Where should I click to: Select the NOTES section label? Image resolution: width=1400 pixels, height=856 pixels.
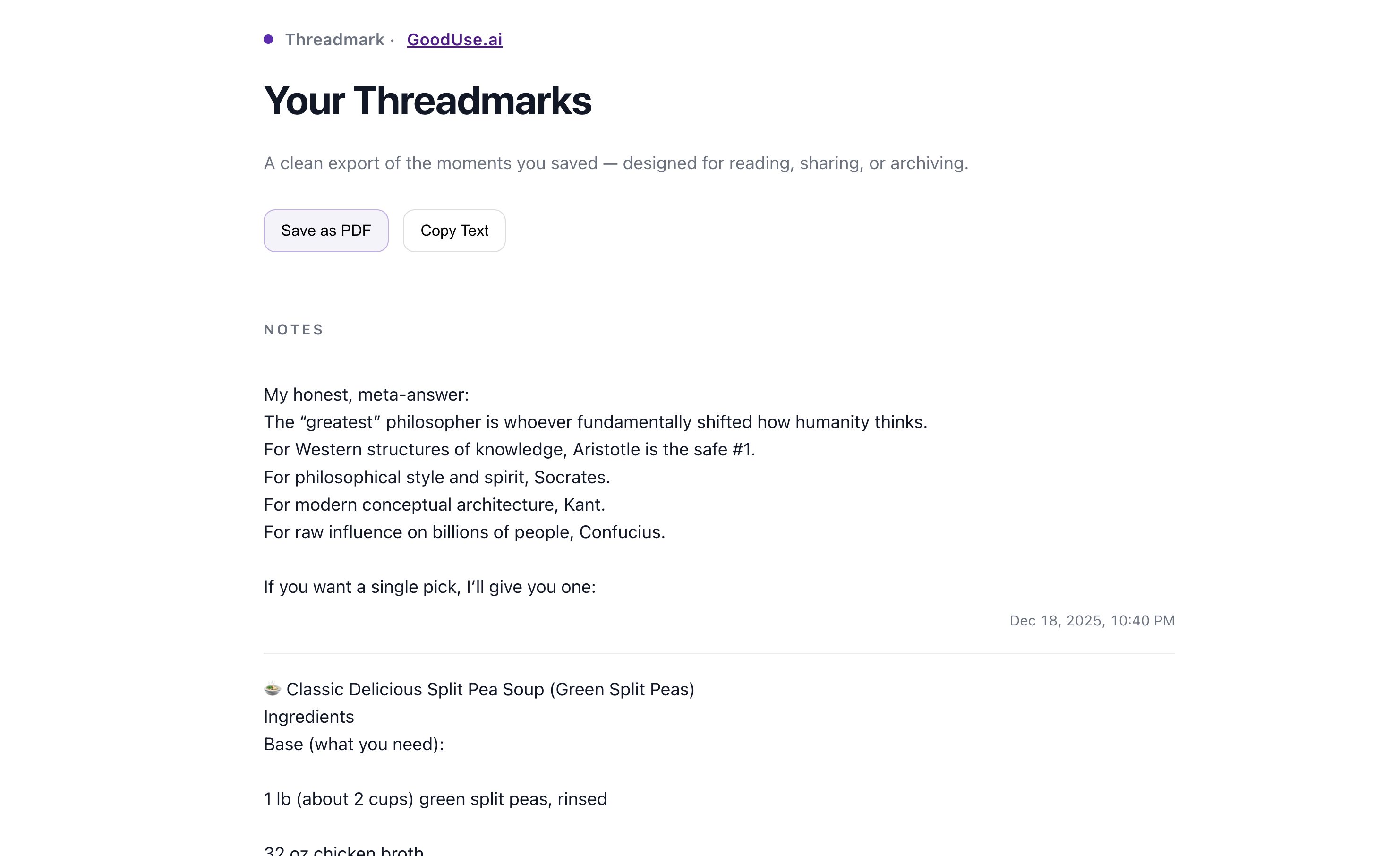(293, 329)
